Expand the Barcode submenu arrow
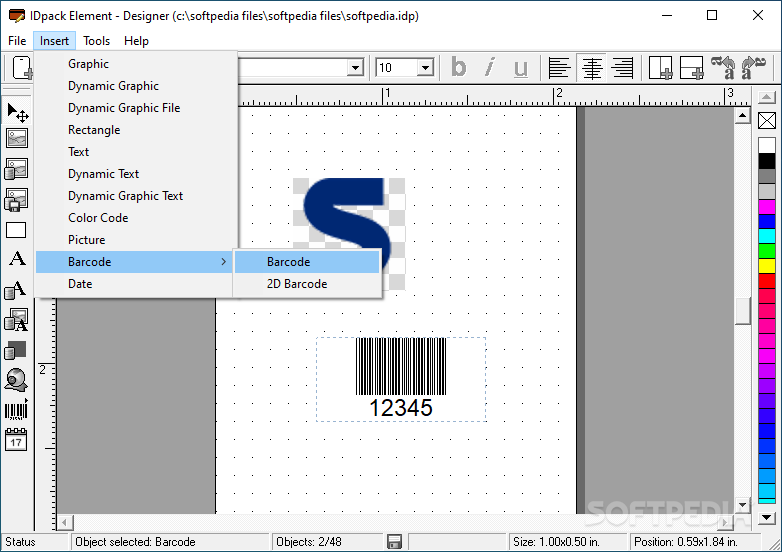The height and width of the screenshot is (552, 782). point(224,262)
